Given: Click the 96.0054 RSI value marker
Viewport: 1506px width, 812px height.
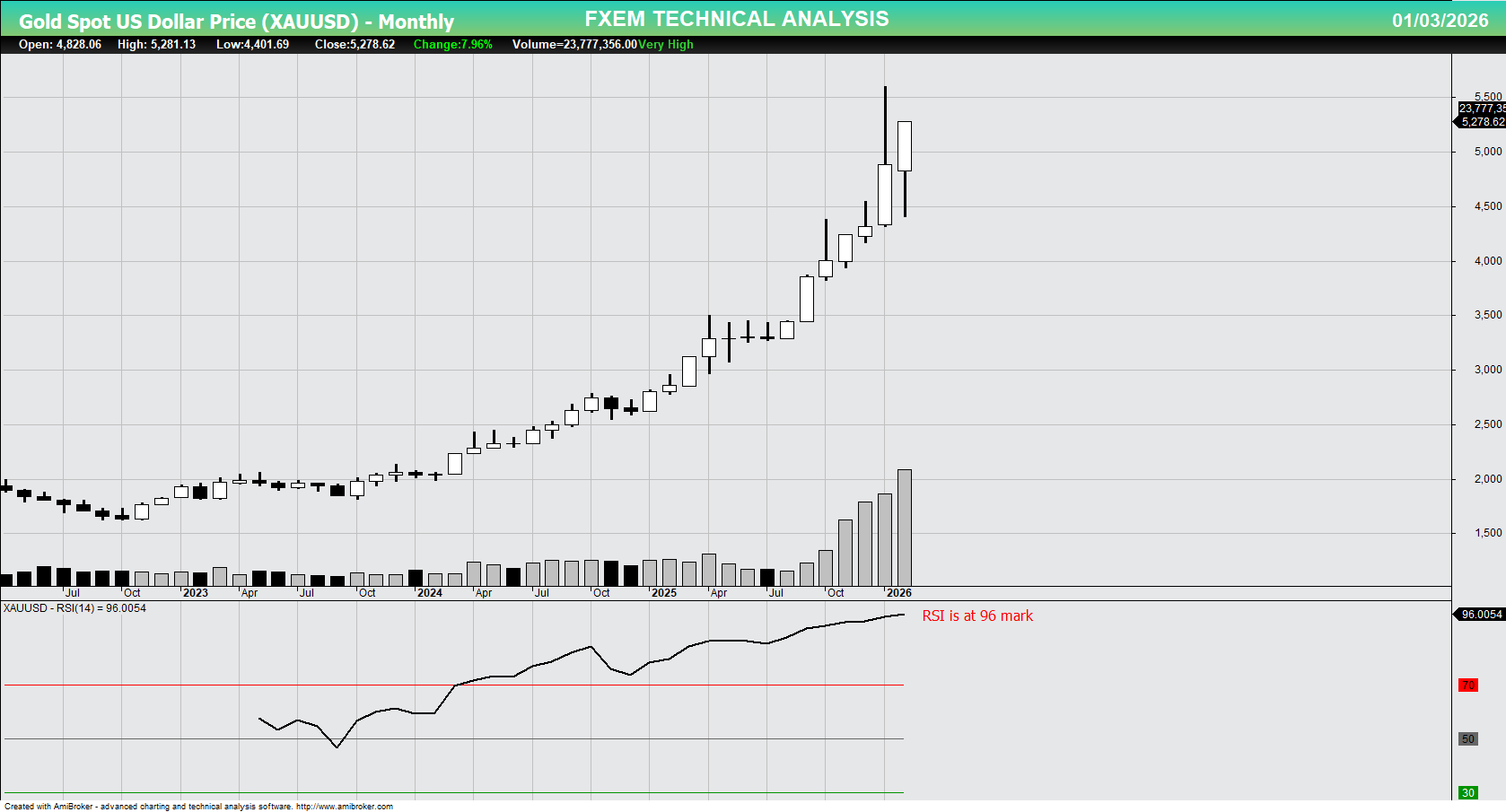Looking at the screenshot, I should tap(1479, 615).
